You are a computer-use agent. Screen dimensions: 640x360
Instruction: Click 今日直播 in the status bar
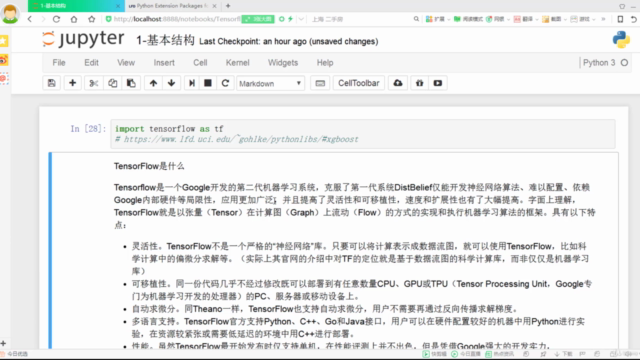click(467, 354)
